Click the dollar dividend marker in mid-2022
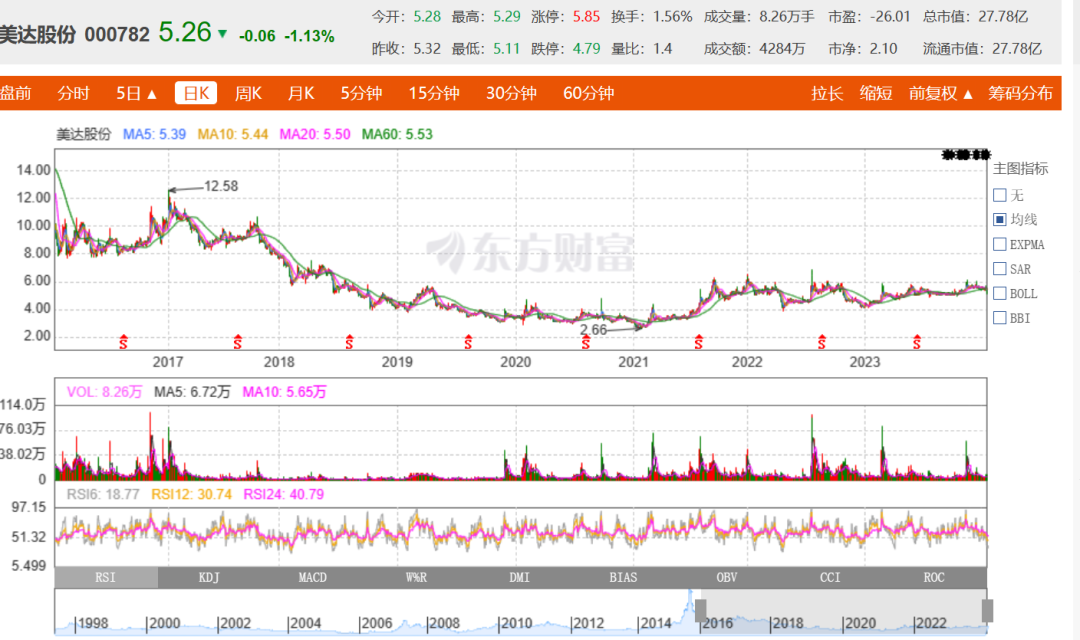This screenshot has width=1080, height=640. tap(821, 342)
